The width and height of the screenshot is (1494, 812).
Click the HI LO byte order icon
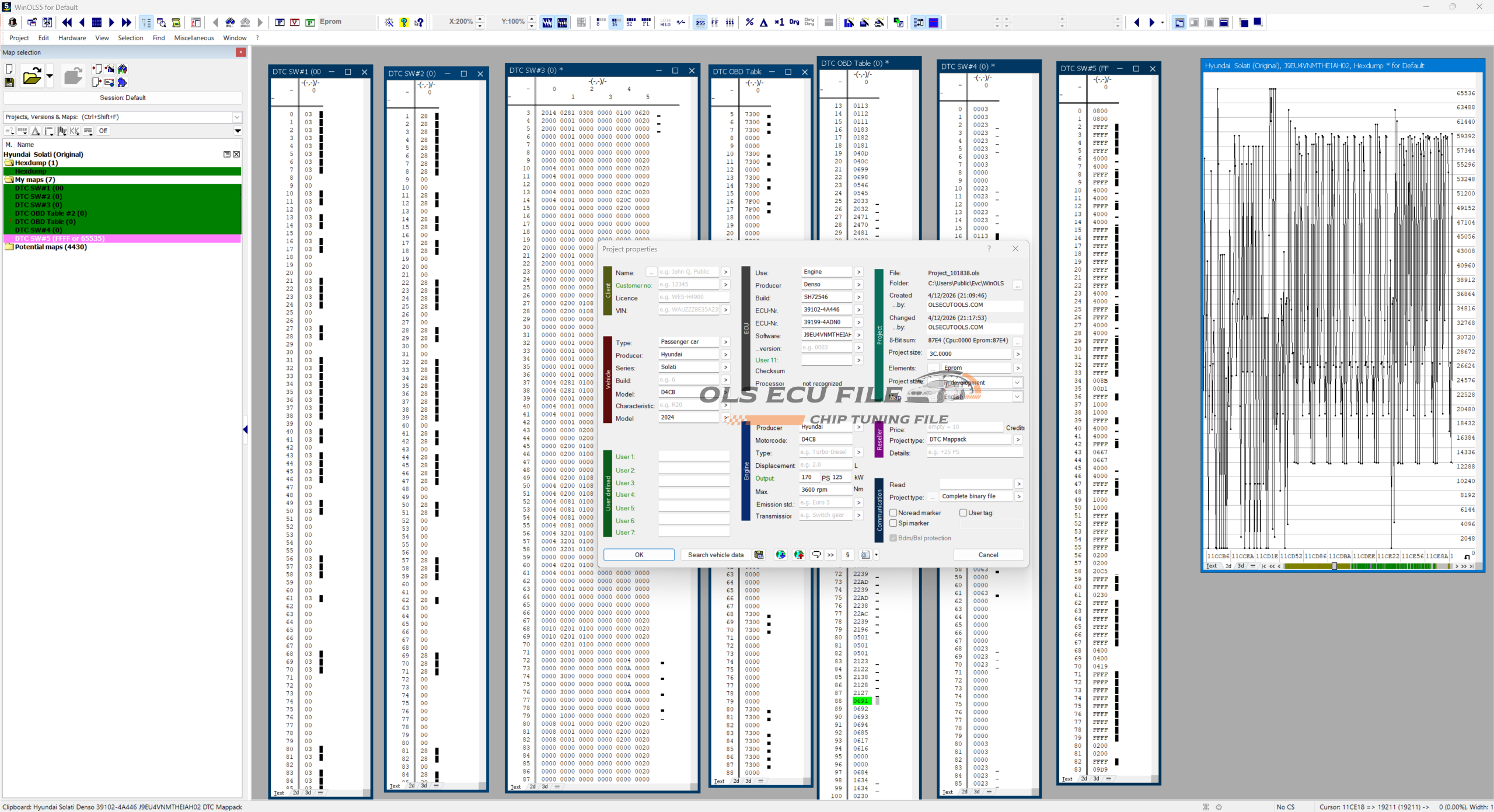pos(665,23)
